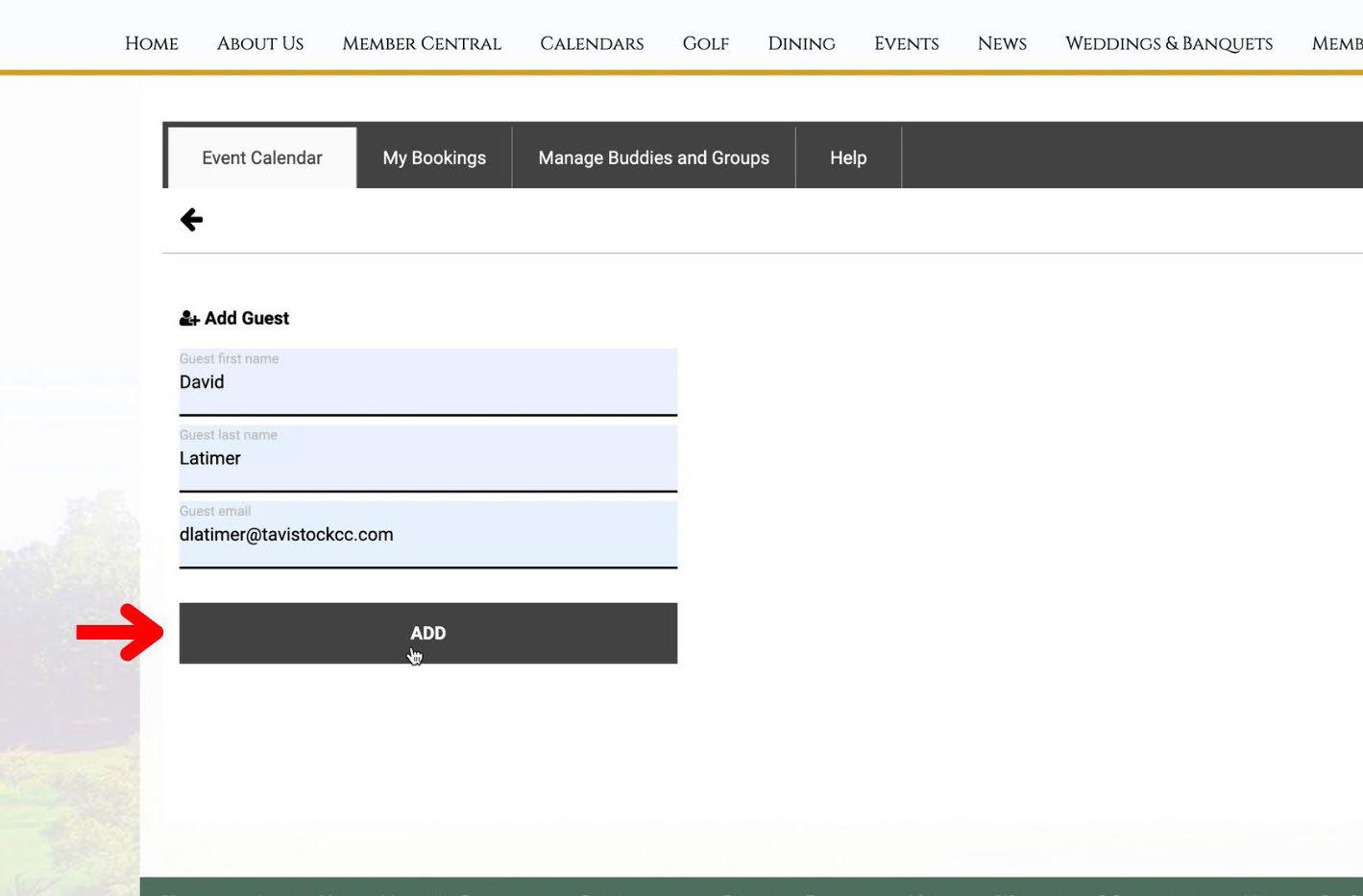Open the Calendars navigation item

pyautogui.click(x=592, y=43)
